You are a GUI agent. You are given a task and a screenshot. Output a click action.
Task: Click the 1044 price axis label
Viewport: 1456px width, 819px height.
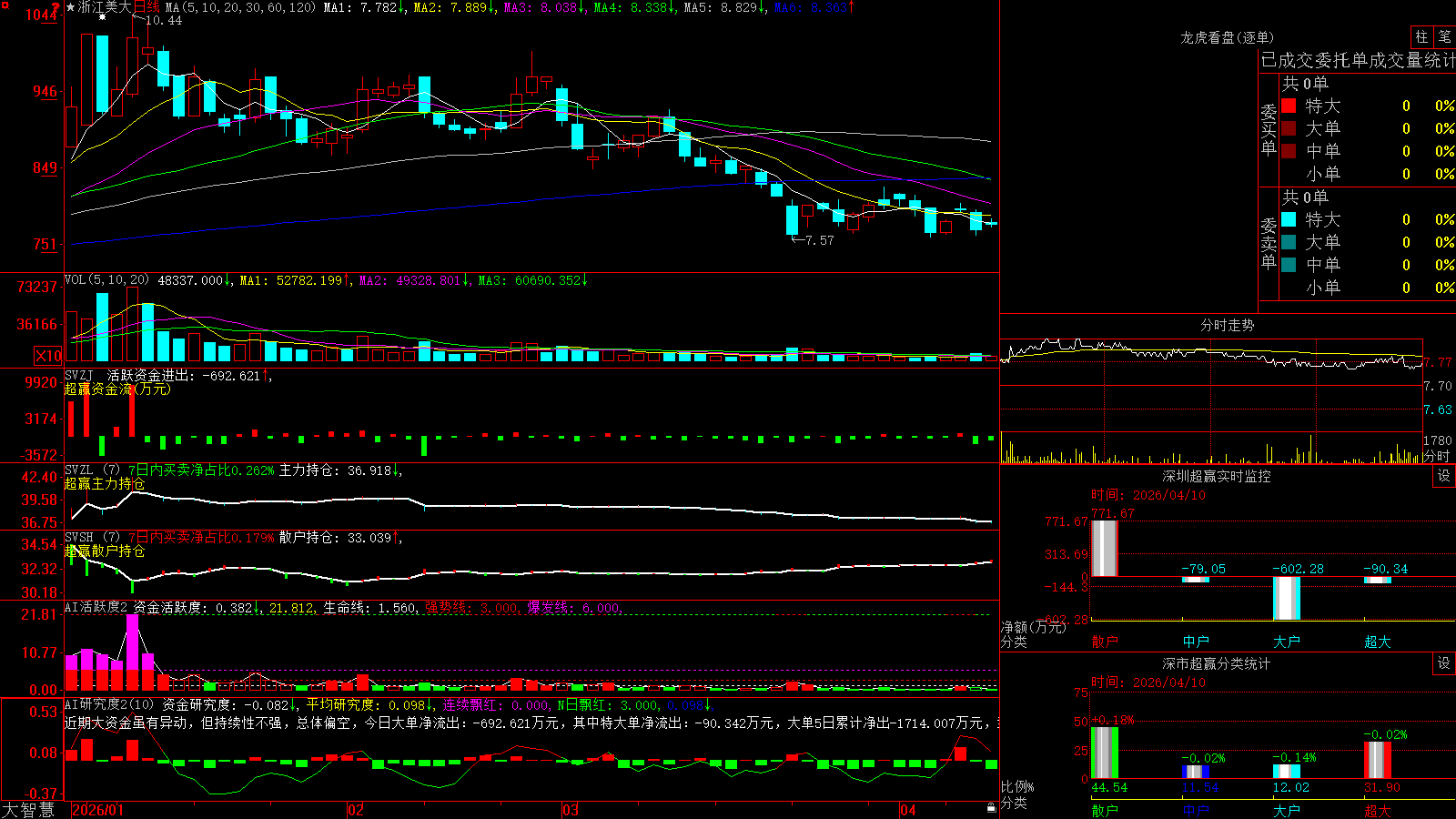click(x=42, y=15)
